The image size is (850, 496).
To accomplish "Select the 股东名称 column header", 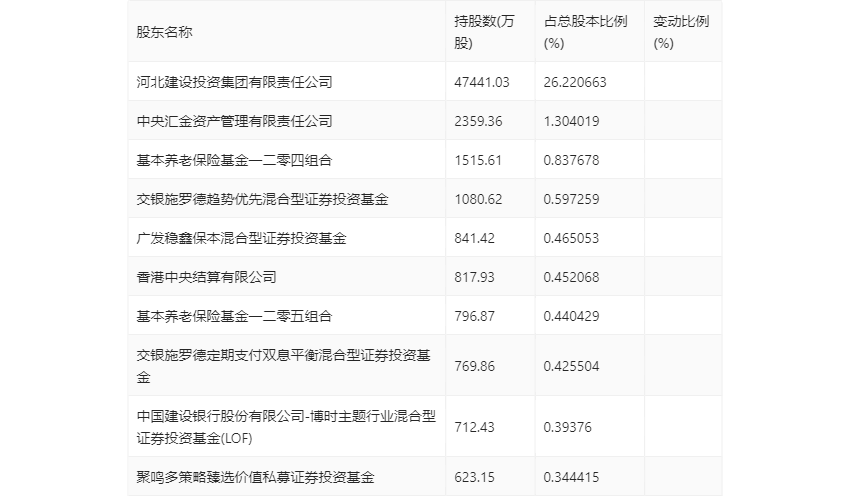I will pyautogui.click(x=164, y=32).
